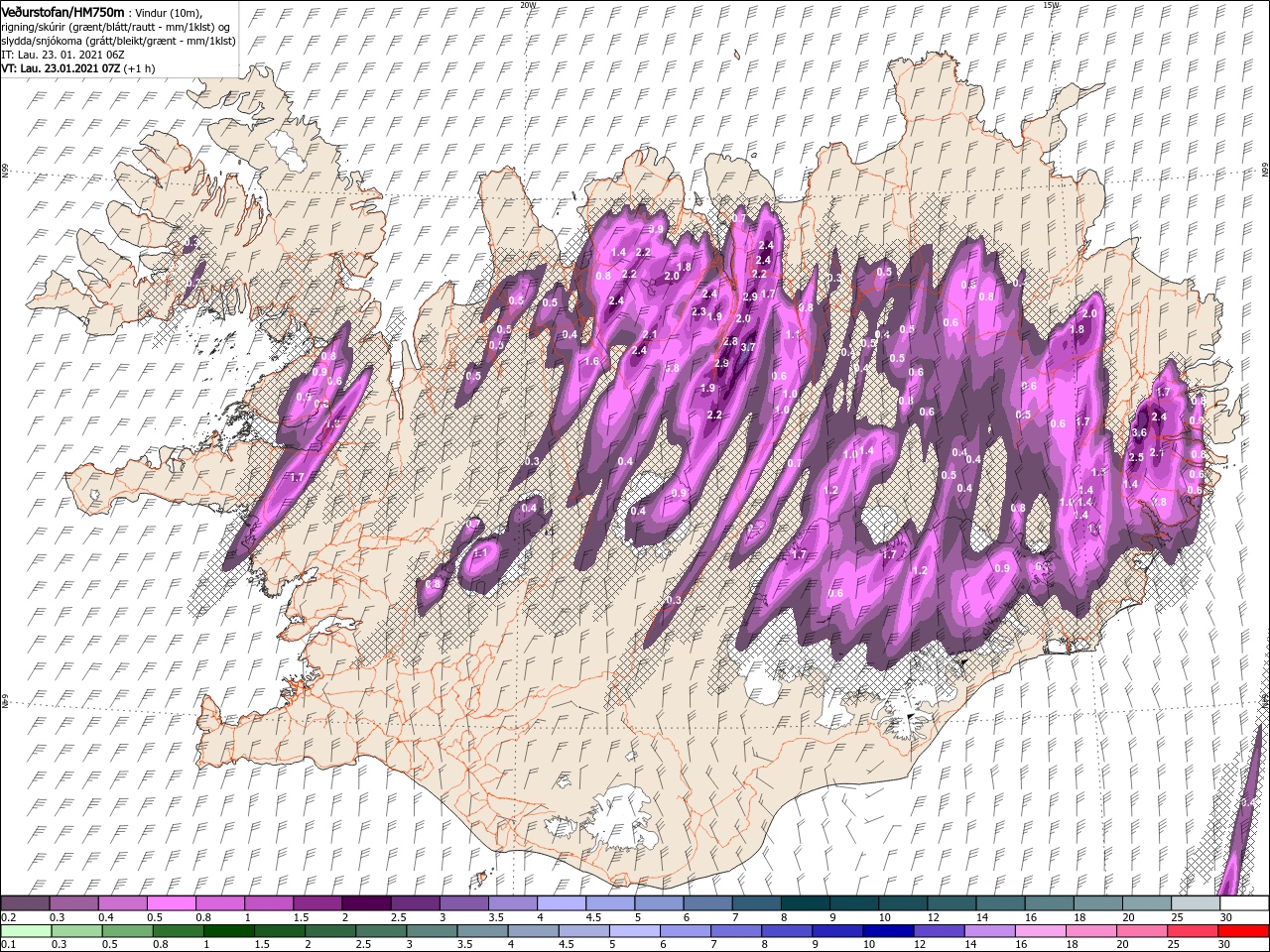Screen dimensions: 1270x952
Task: Click the 'IT: Lau. 23. 01. 2021 06Z' line
Action: coord(63,55)
